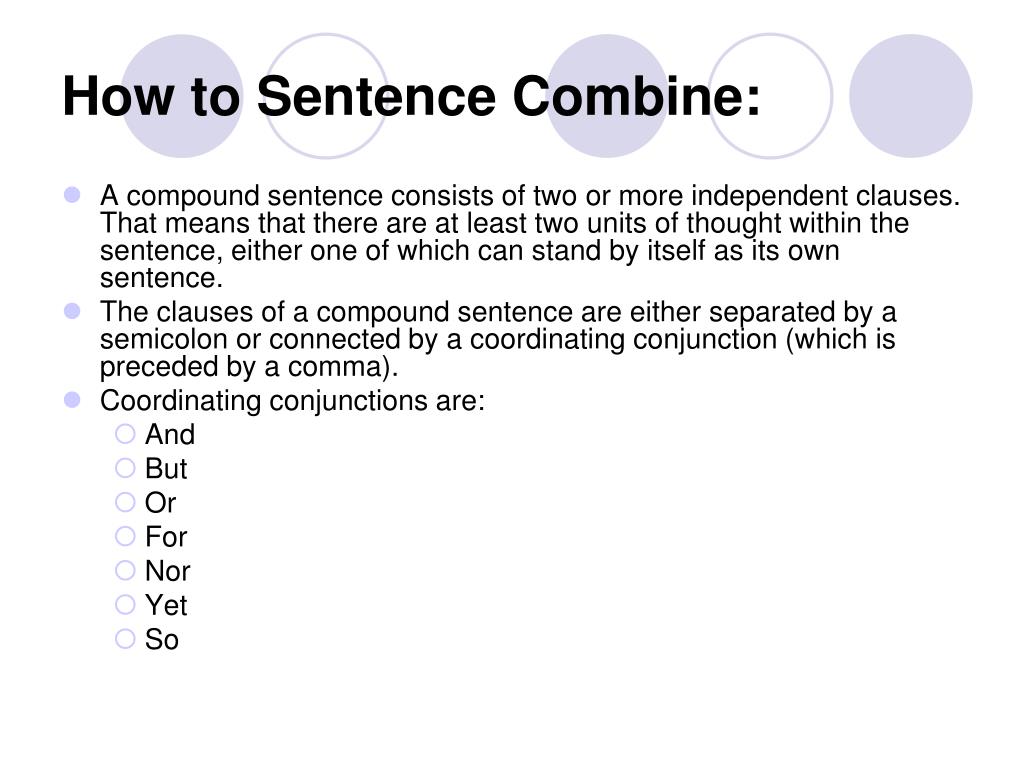
Task: Click the hollow bullet beside So
Action: [x=125, y=638]
